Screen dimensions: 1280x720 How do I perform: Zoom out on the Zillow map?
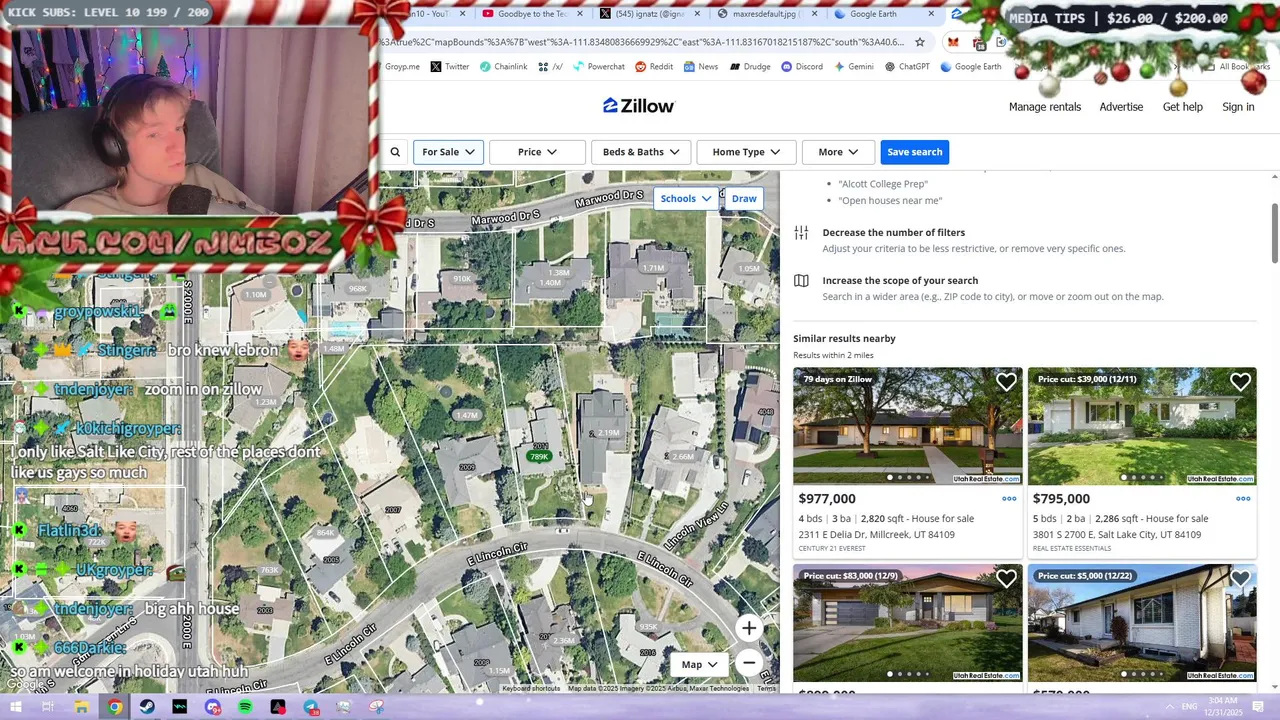(749, 663)
